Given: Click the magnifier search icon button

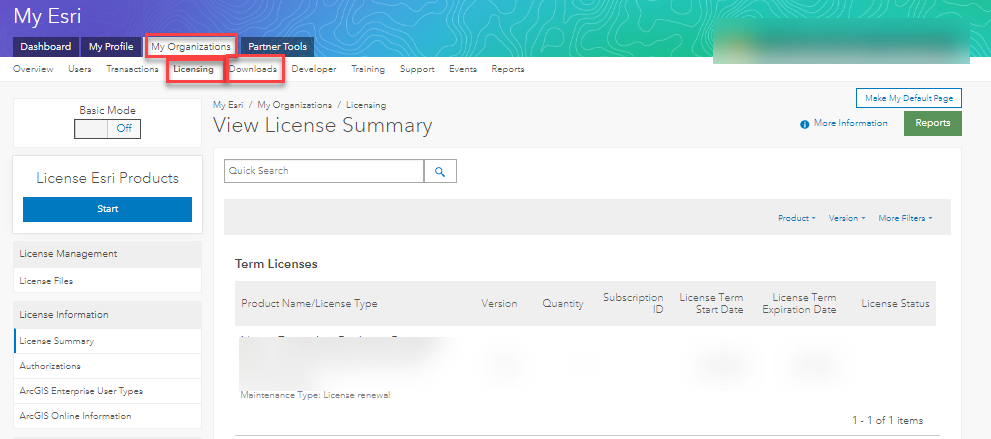Looking at the screenshot, I should click(440, 171).
